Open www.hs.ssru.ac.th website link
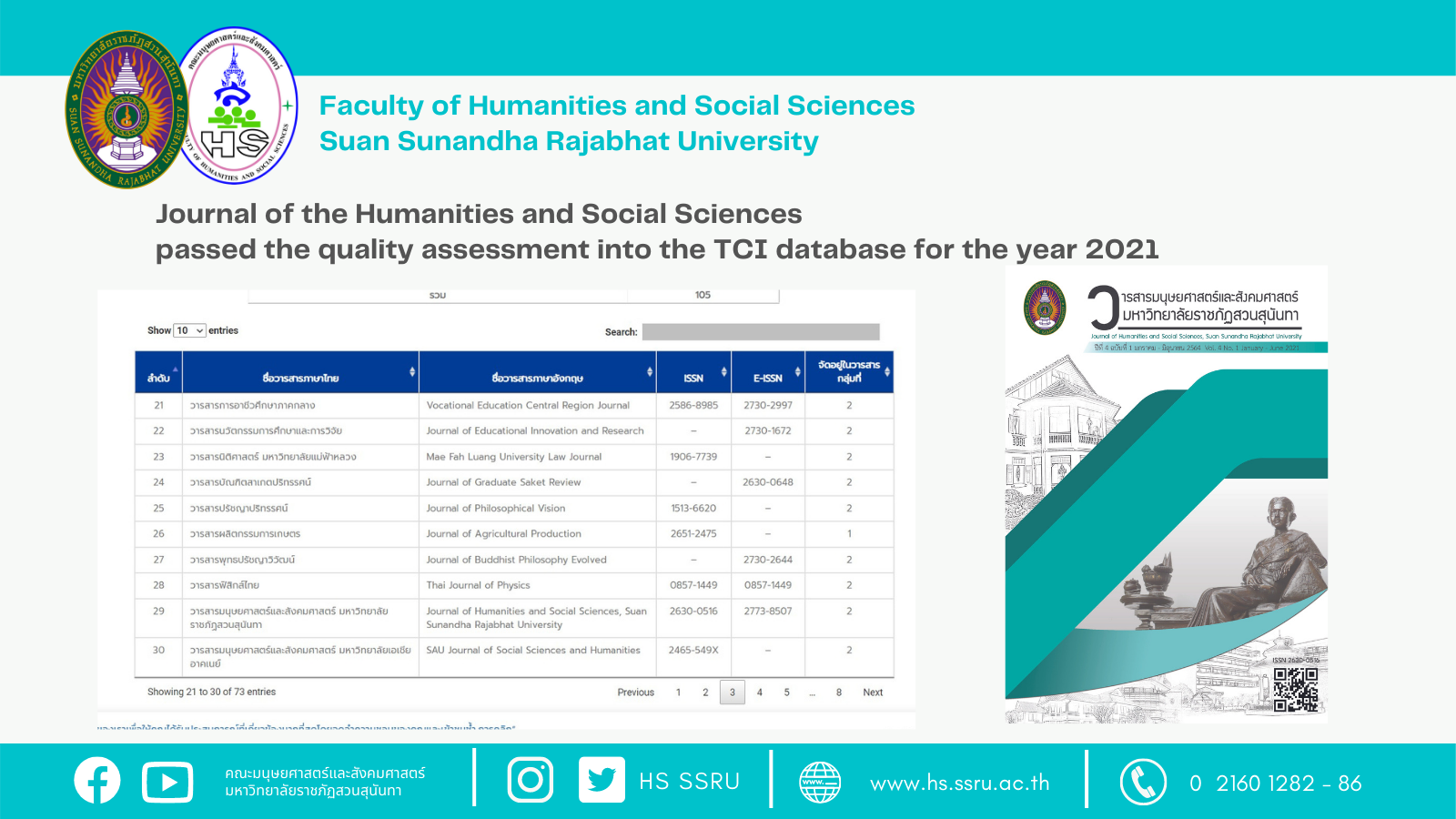 click(959, 784)
